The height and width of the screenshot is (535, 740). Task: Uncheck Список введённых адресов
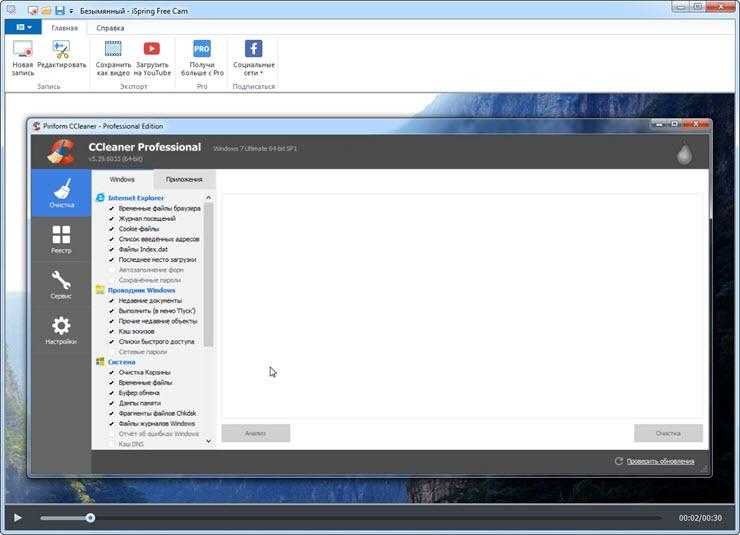pyautogui.click(x=112, y=239)
